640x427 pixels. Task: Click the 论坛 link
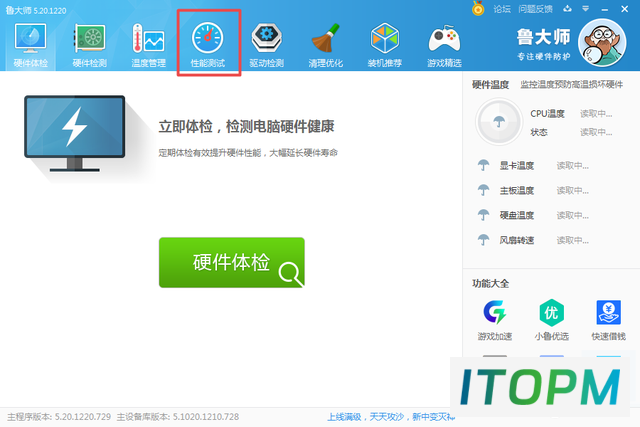502,9
